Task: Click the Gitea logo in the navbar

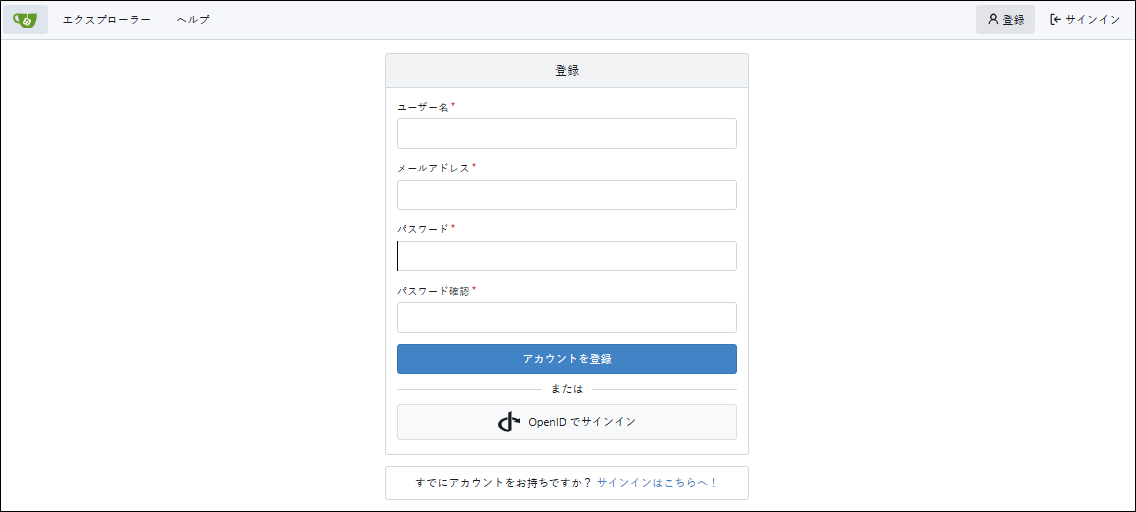Action: (25, 19)
